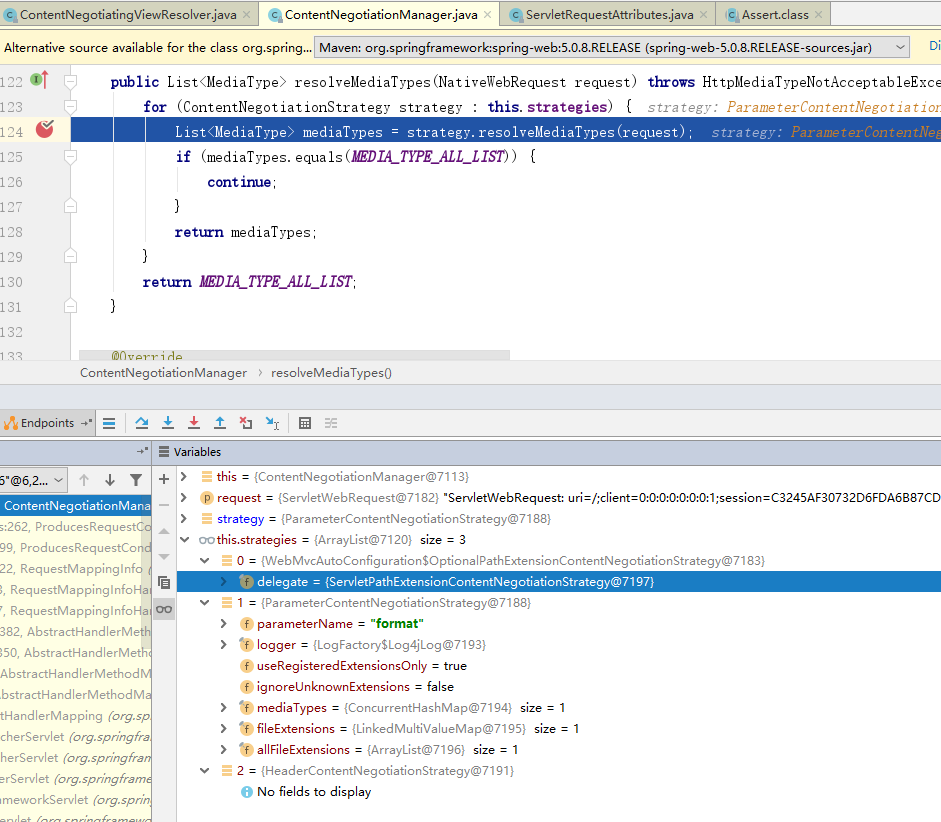The height and width of the screenshot is (822, 941).
Task: Collapse the this.strategies variable node
Action: [x=184, y=539]
